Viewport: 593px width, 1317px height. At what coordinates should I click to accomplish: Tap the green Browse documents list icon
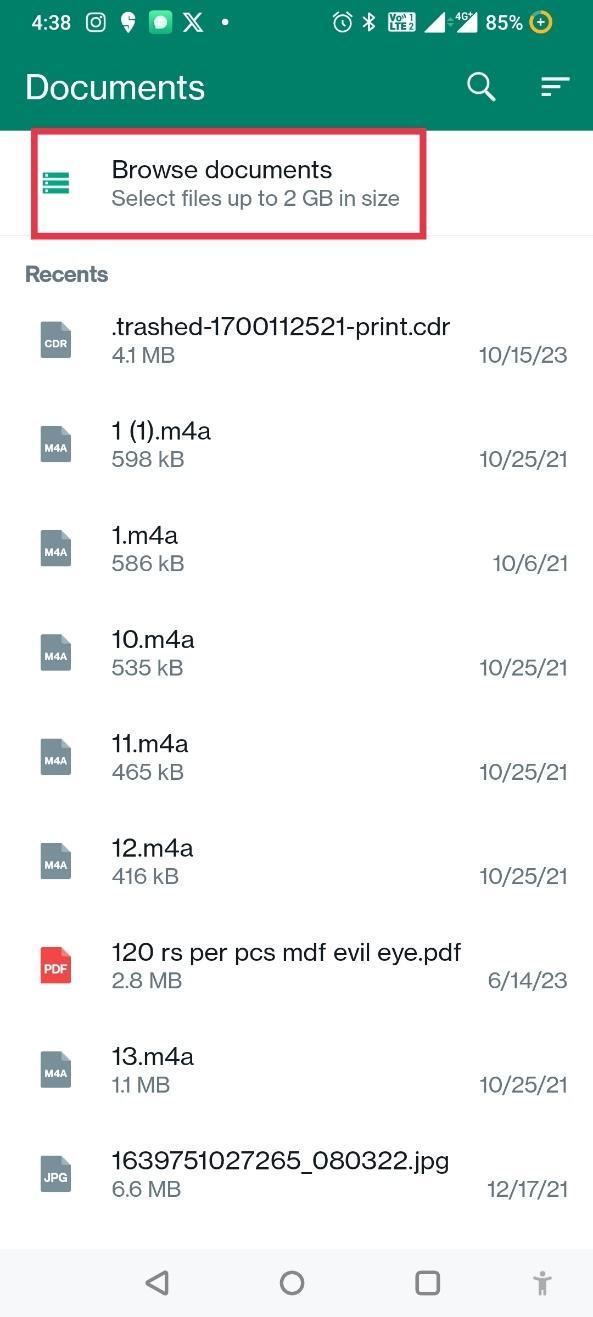click(57, 183)
